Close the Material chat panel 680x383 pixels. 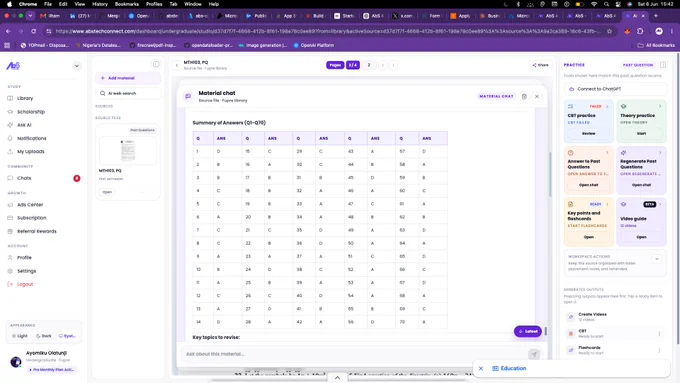coord(537,96)
